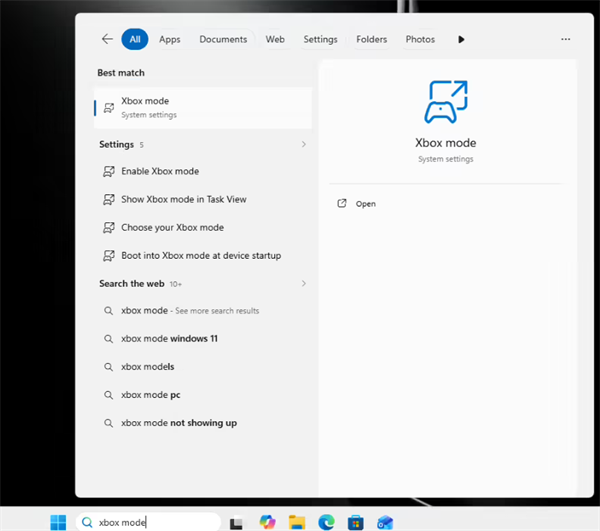Open the Windows Start button
This screenshot has height=531, width=600.
pos(58,522)
